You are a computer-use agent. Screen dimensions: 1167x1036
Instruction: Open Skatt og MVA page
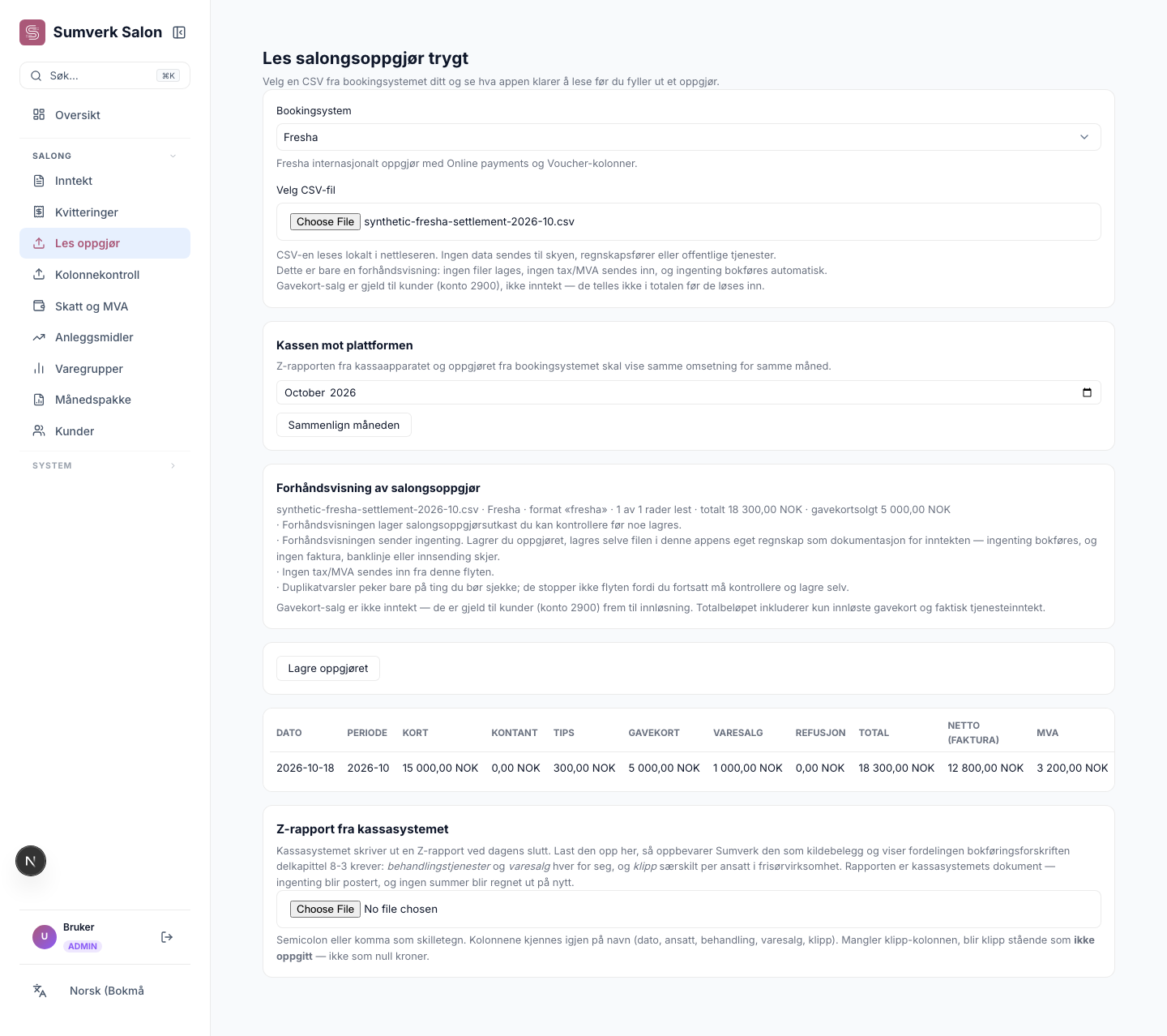[105, 306]
